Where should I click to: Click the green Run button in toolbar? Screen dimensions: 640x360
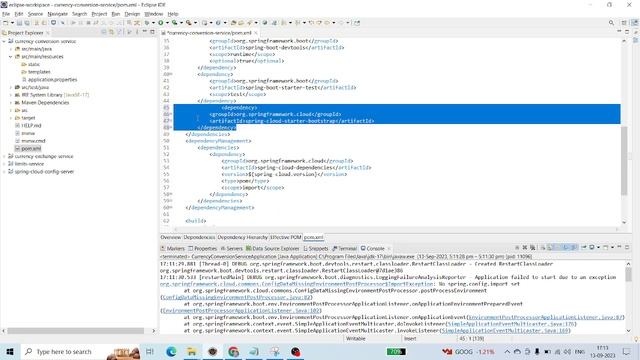[x=161, y=23]
